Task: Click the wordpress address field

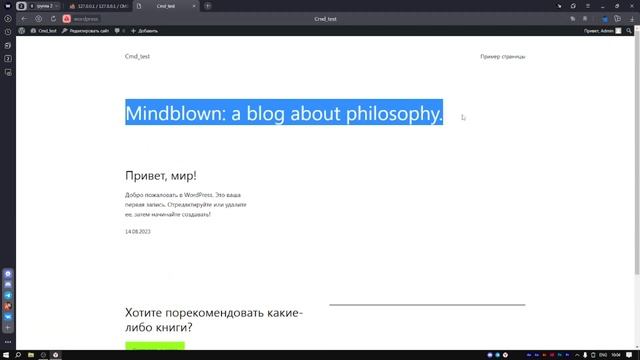Action: [x=86, y=19]
